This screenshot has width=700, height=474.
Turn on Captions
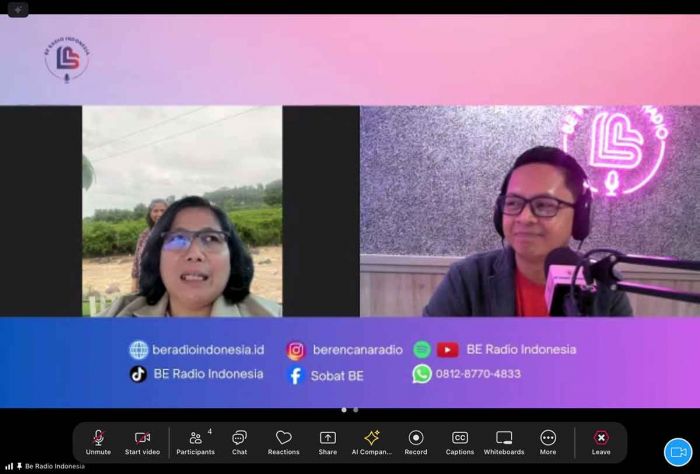tap(460, 442)
